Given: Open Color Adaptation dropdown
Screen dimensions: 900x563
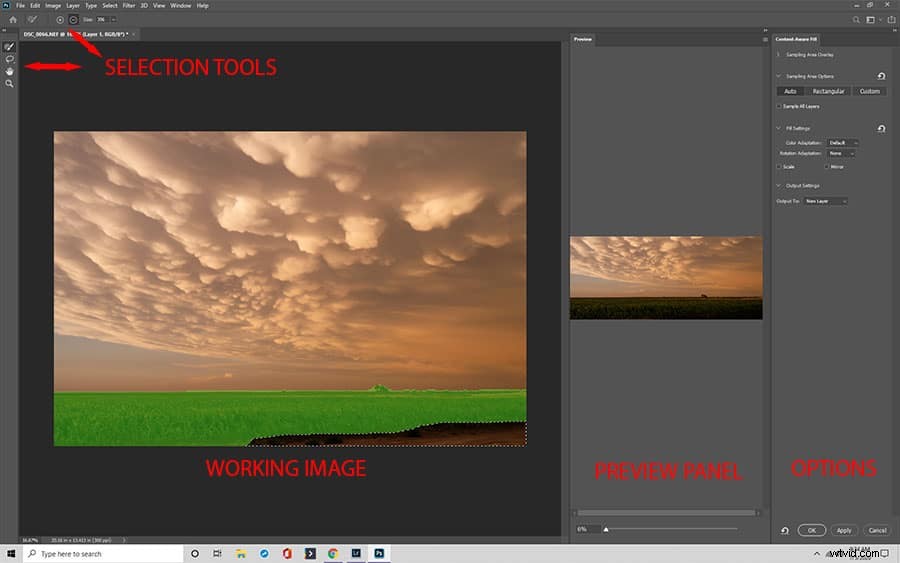Looking at the screenshot, I should pos(842,142).
